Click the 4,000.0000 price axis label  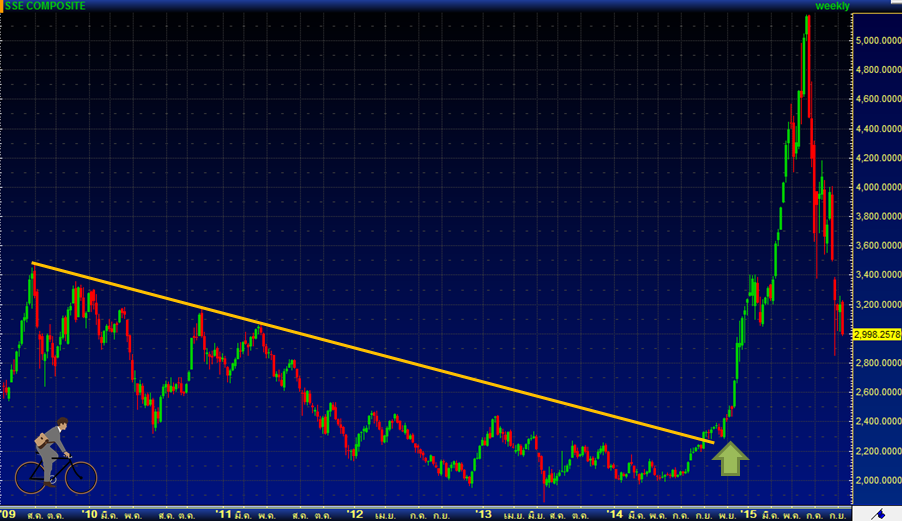tap(877, 187)
